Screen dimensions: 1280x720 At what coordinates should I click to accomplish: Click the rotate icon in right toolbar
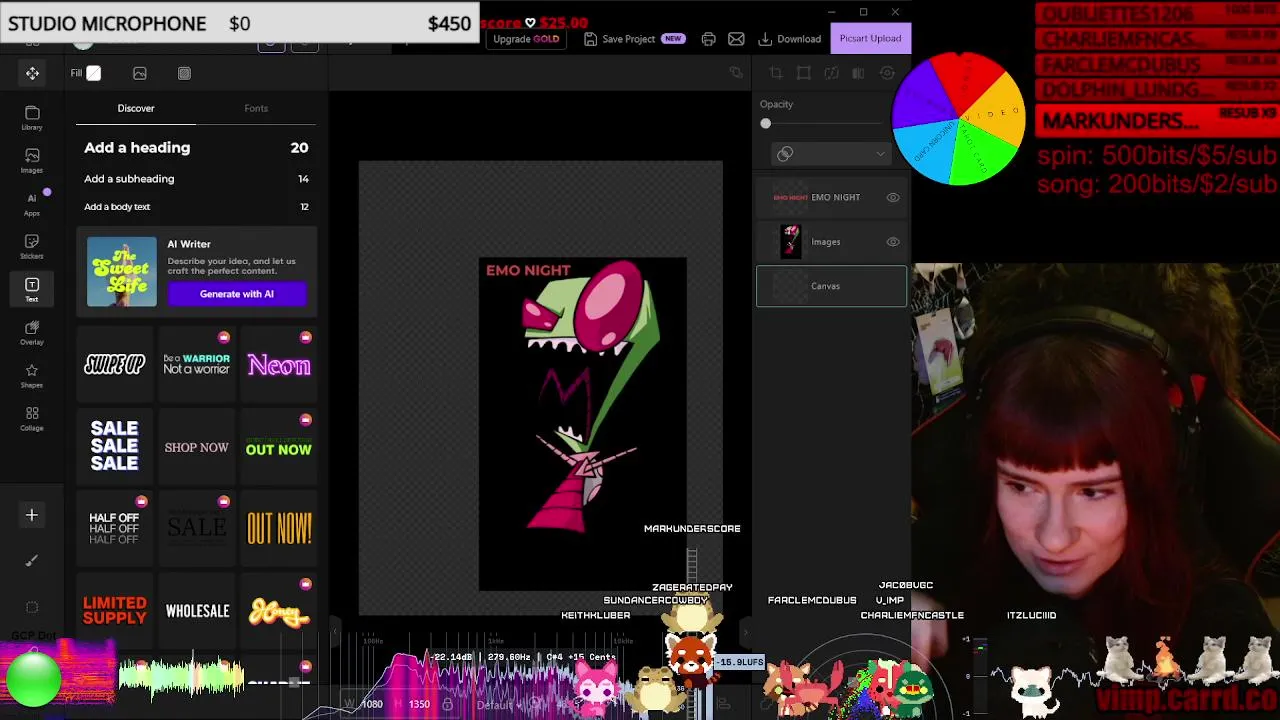(886, 73)
